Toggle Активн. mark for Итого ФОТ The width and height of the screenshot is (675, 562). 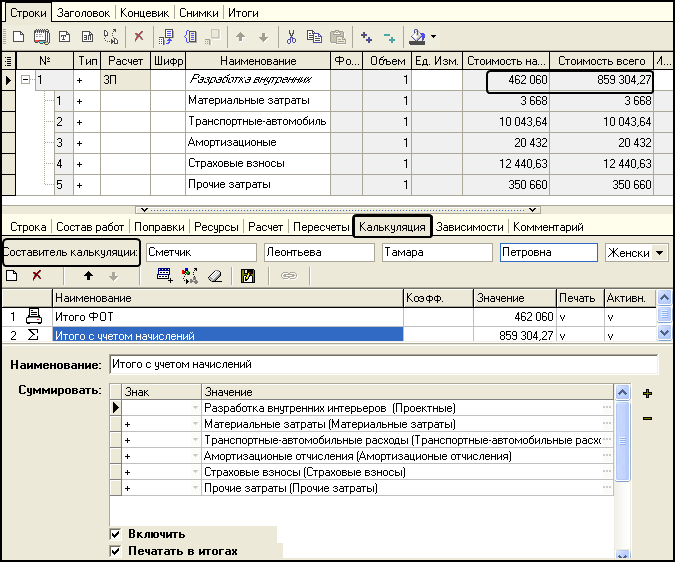point(610,318)
